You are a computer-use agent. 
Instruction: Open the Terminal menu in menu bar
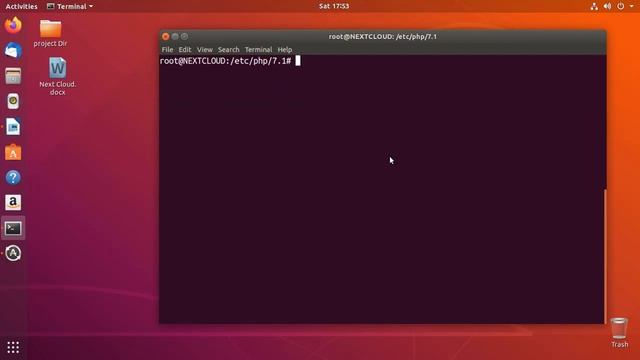258,49
